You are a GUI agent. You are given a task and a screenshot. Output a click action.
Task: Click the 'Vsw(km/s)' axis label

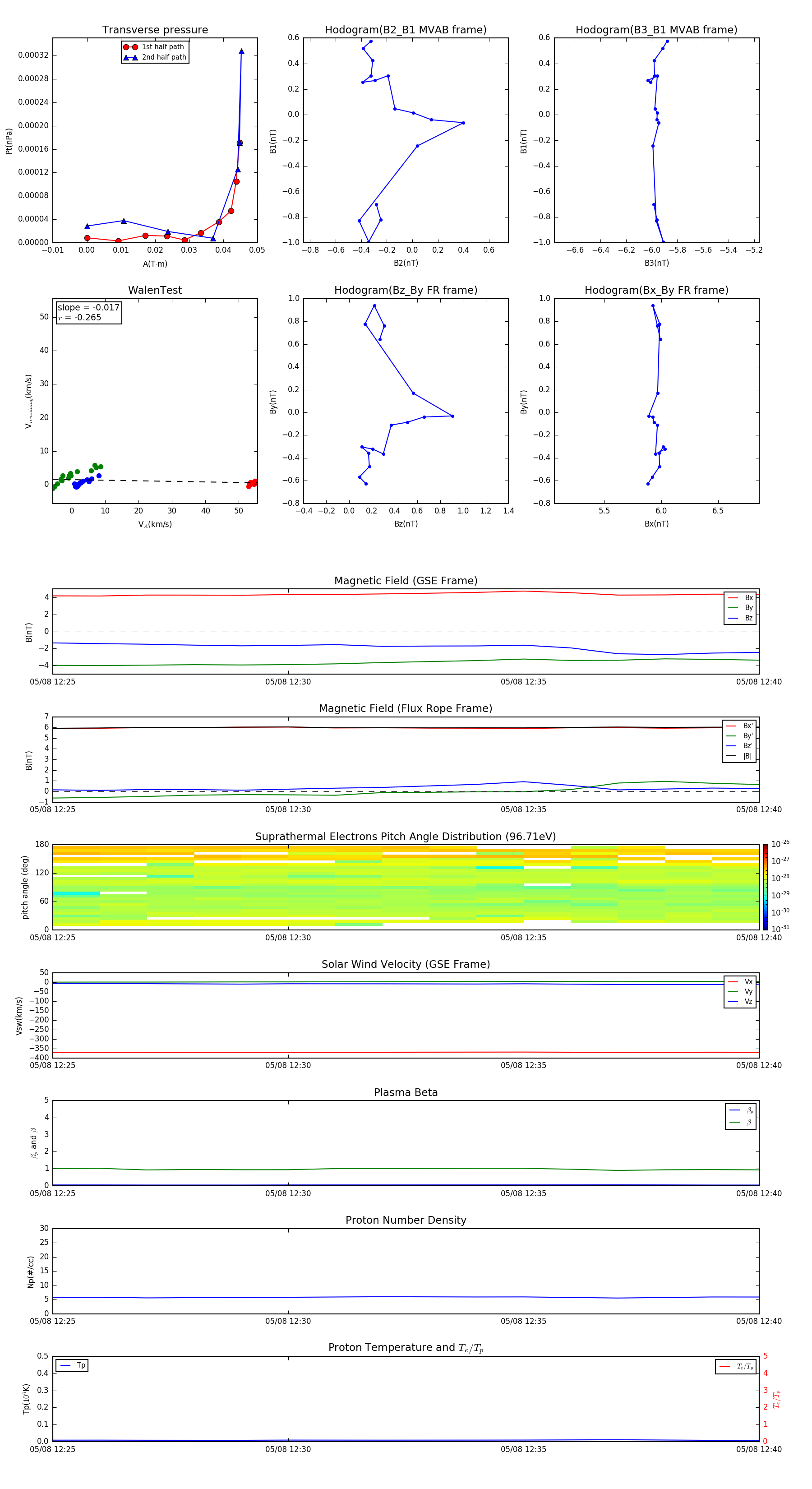click(x=18, y=1016)
